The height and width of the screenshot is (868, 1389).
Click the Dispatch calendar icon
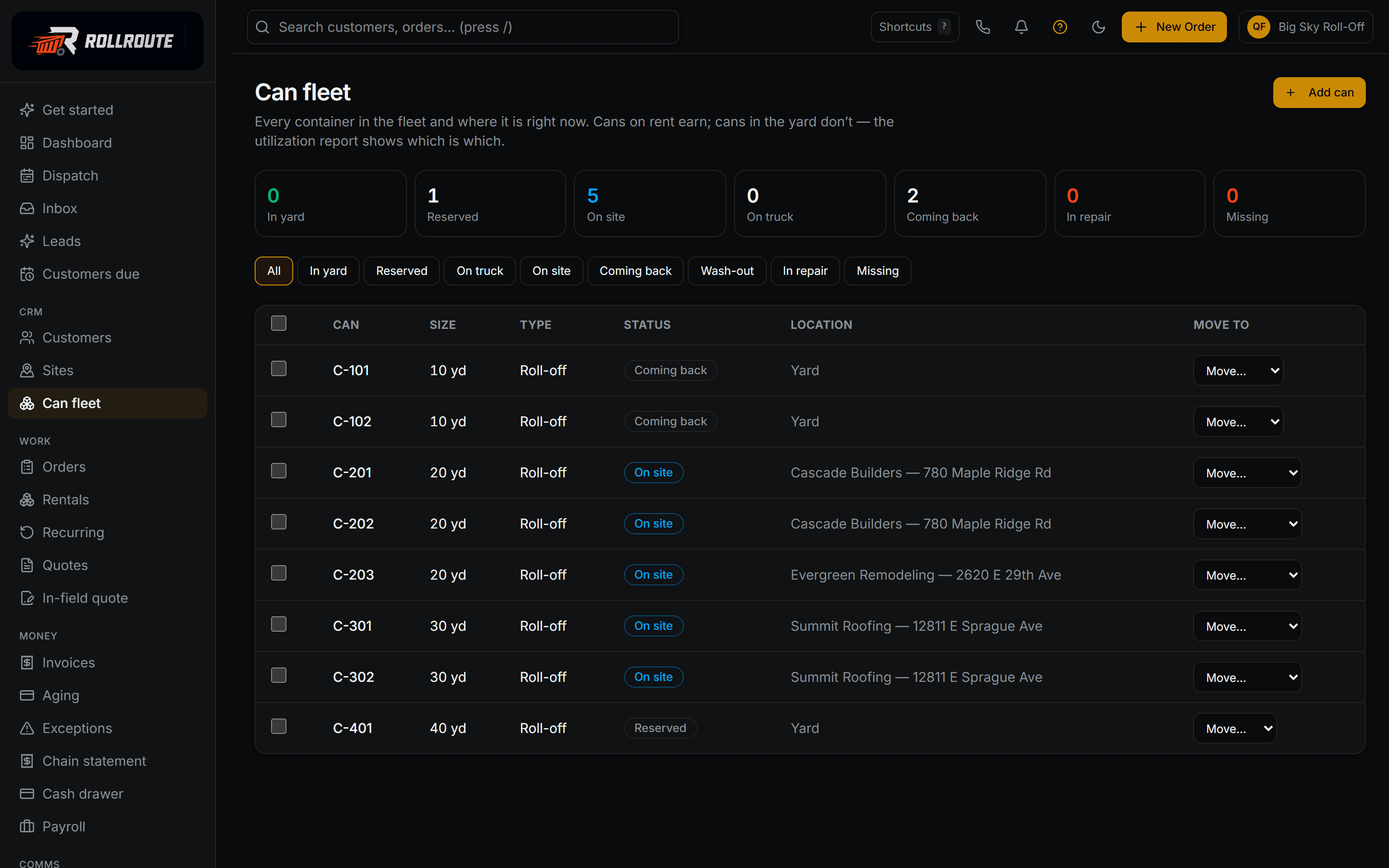pyautogui.click(x=27, y=175)
